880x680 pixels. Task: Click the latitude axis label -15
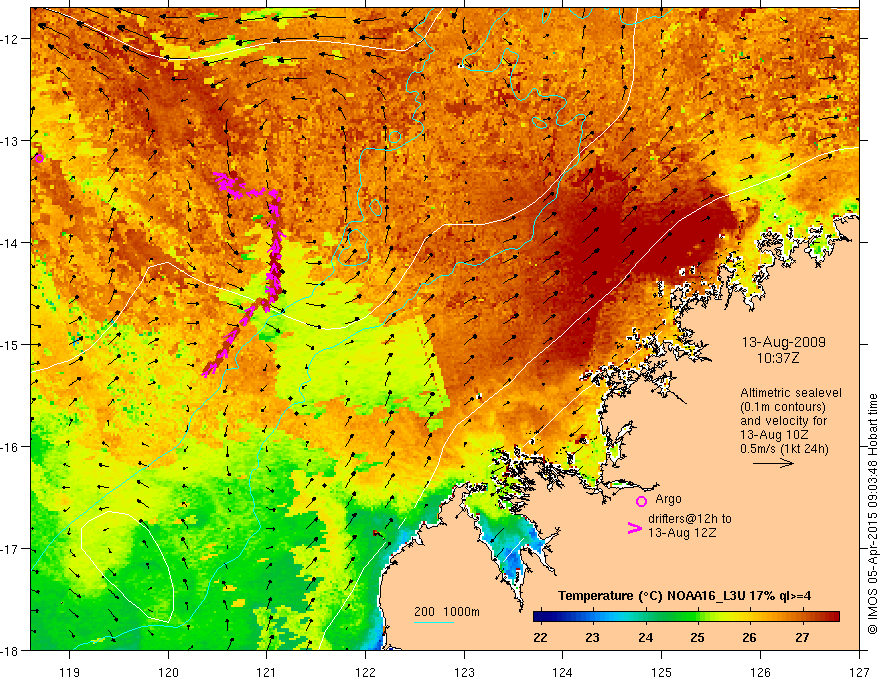(10, 344)
